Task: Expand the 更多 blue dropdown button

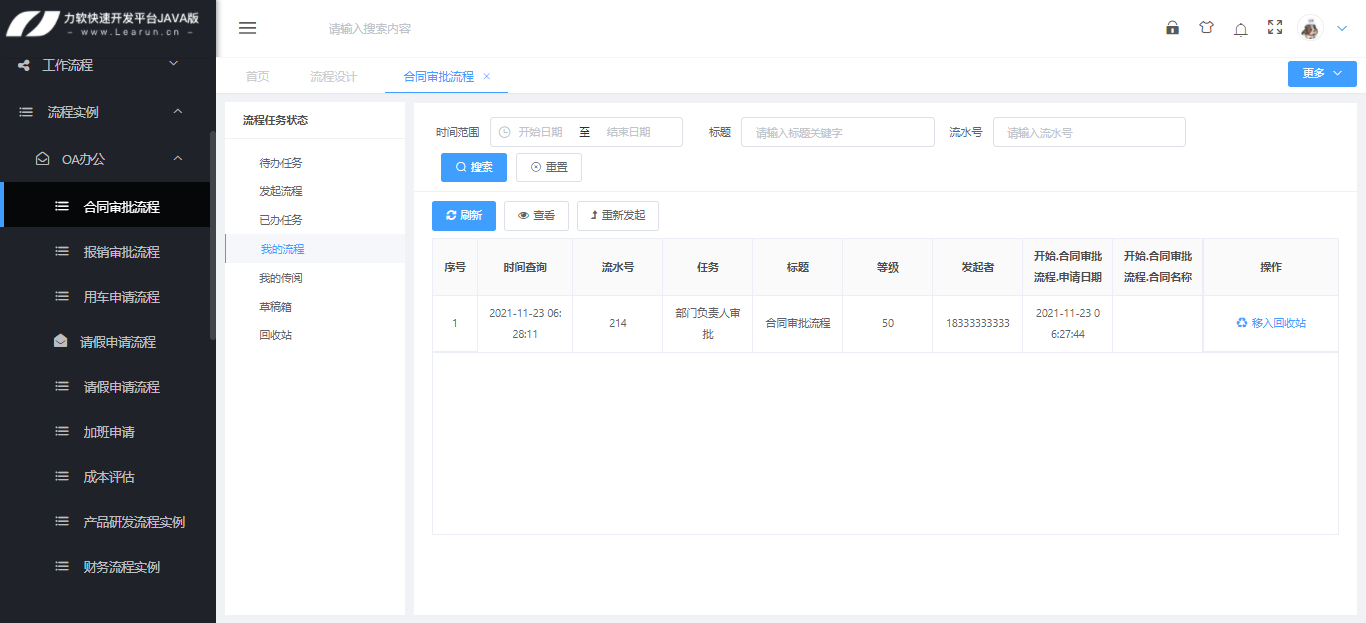Action: point(1322,73)
